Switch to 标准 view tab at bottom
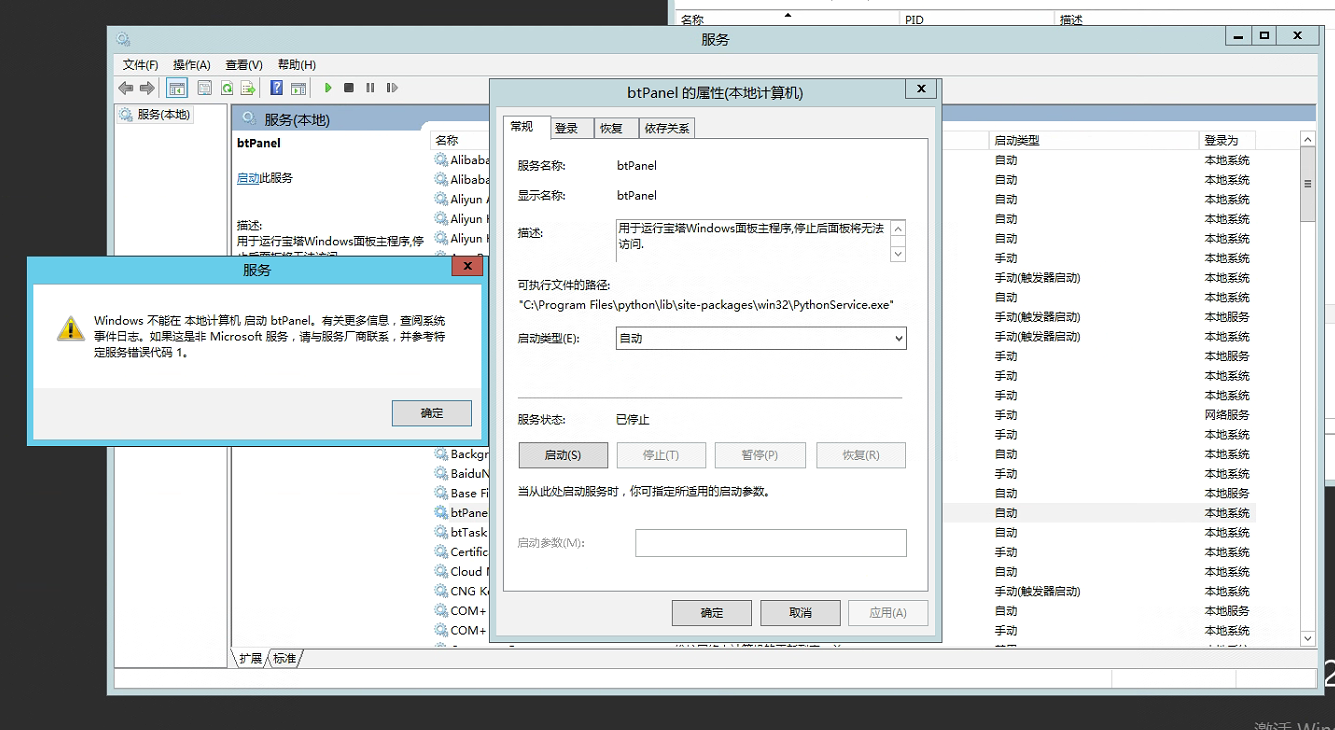This screenshot has height=730, width=1335. [285, 658]
